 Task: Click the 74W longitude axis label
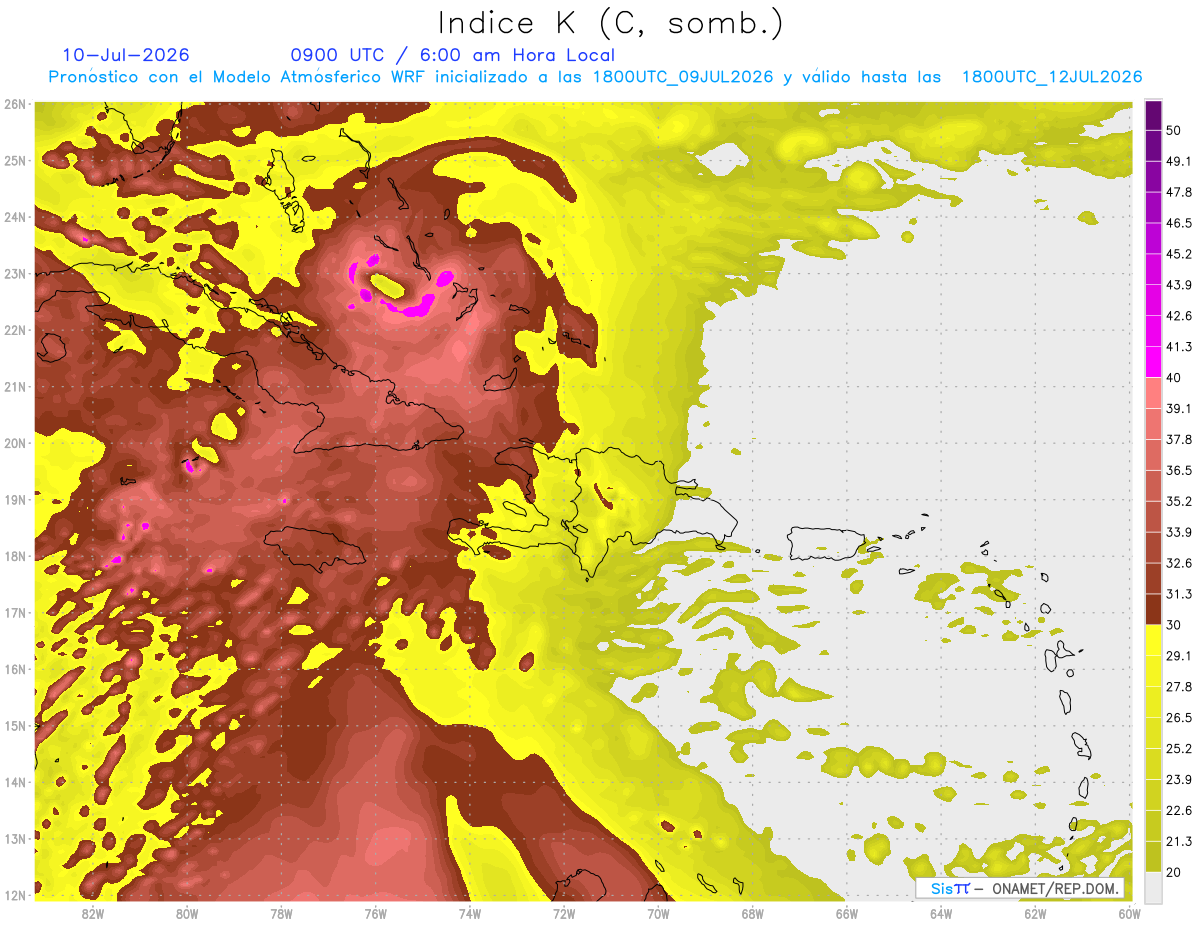point(469,913)
